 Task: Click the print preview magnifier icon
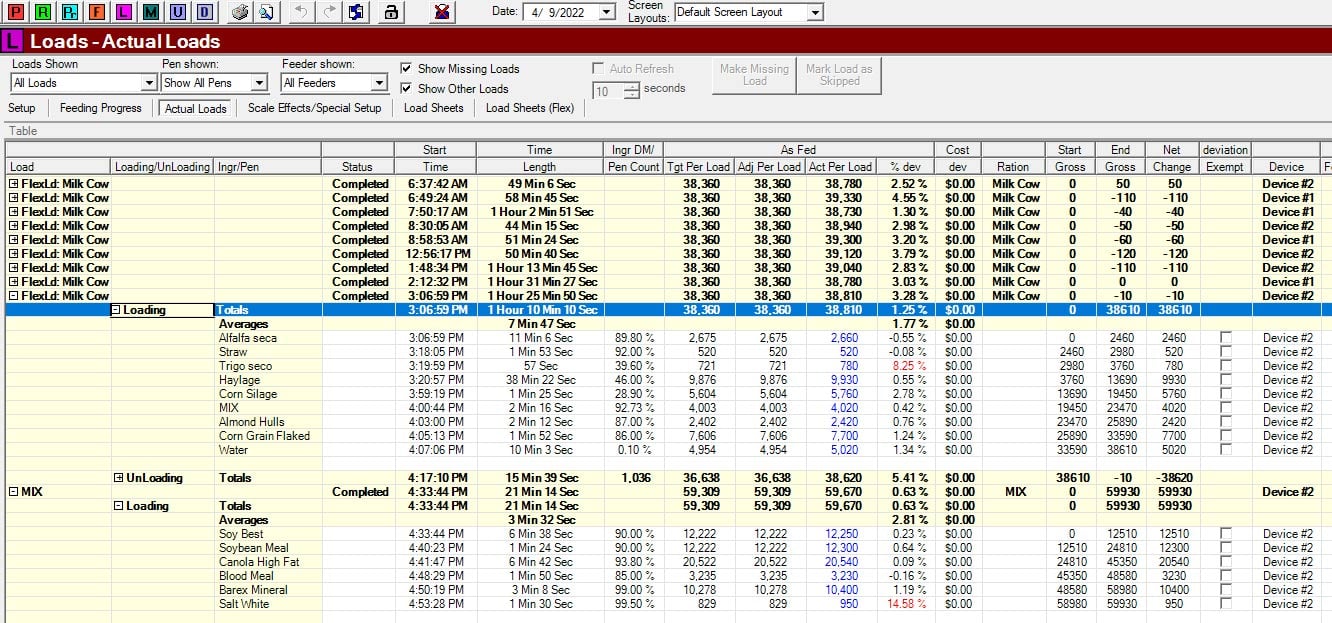point(265,13)
